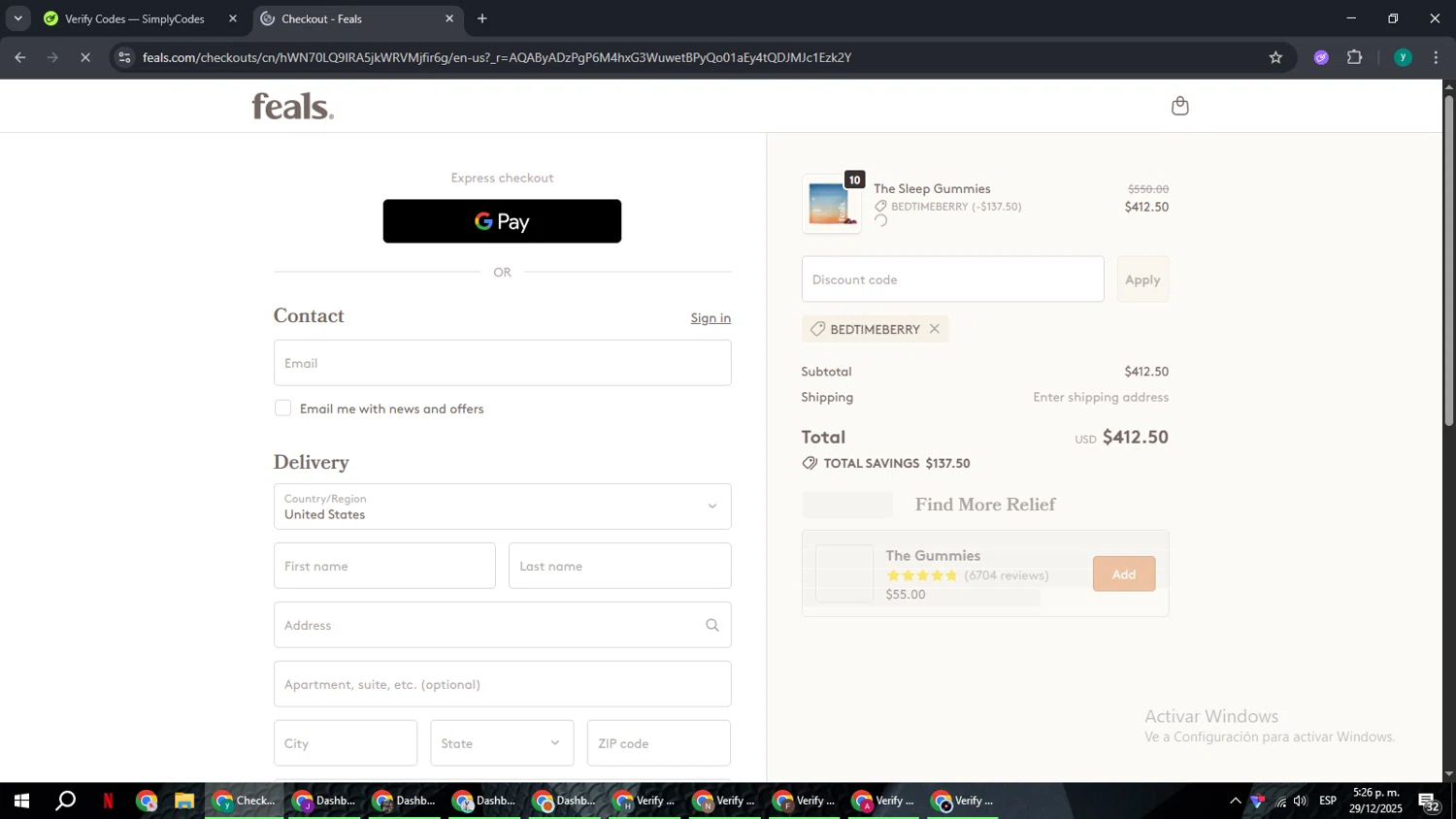This screenshot has height=819, width=1456.
Task: Open the network Wi-Fi tray icon
Action: [1280, 802]
